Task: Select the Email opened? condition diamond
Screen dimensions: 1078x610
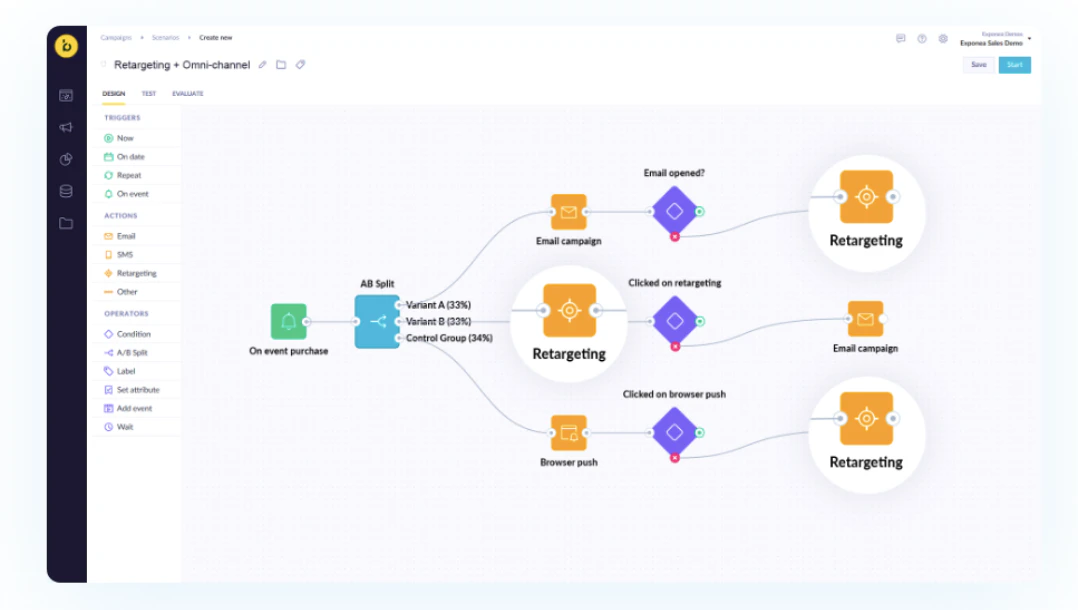Action: pos(674,211)
